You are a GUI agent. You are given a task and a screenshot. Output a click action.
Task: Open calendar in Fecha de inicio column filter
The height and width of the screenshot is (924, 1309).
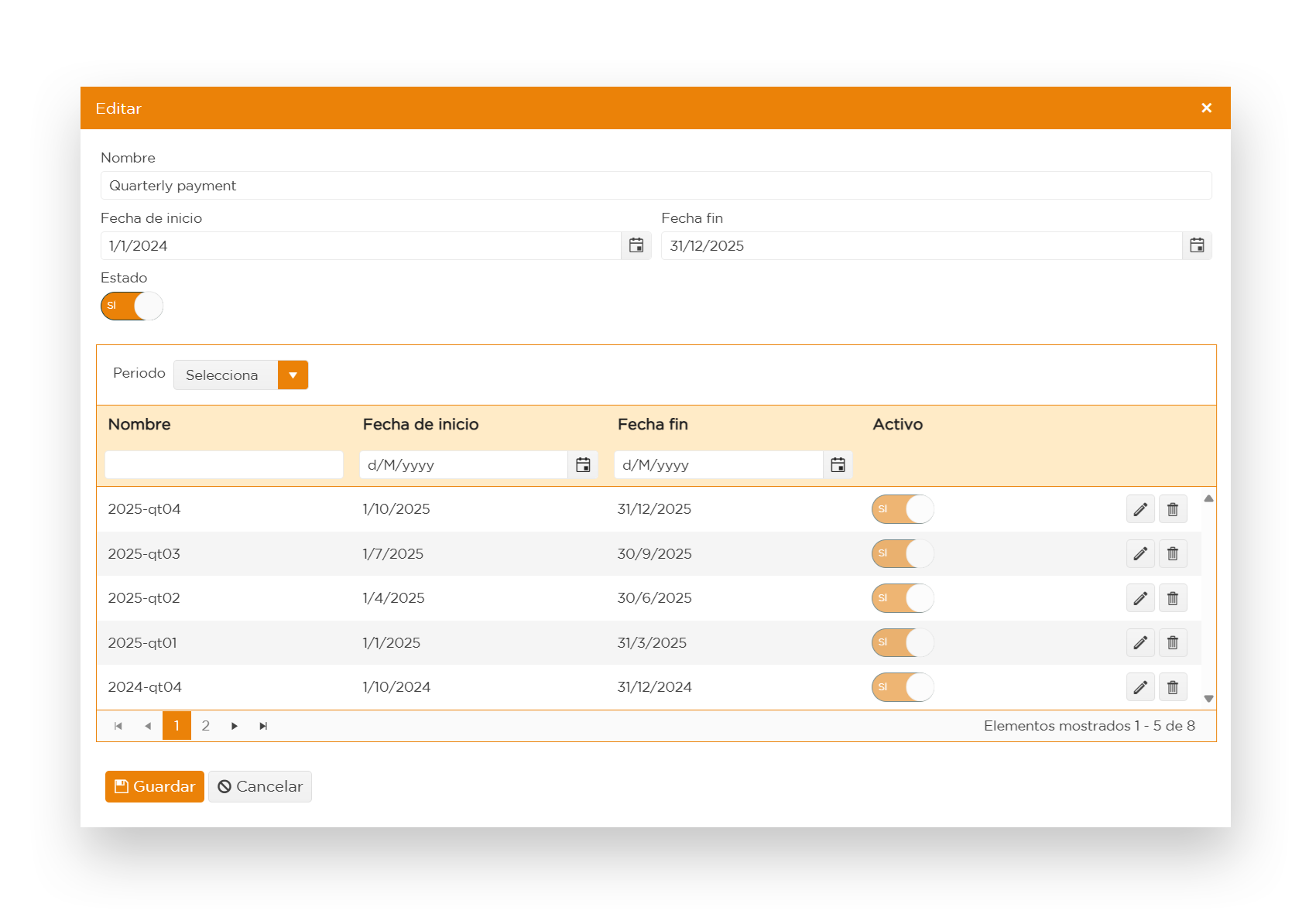583,465
